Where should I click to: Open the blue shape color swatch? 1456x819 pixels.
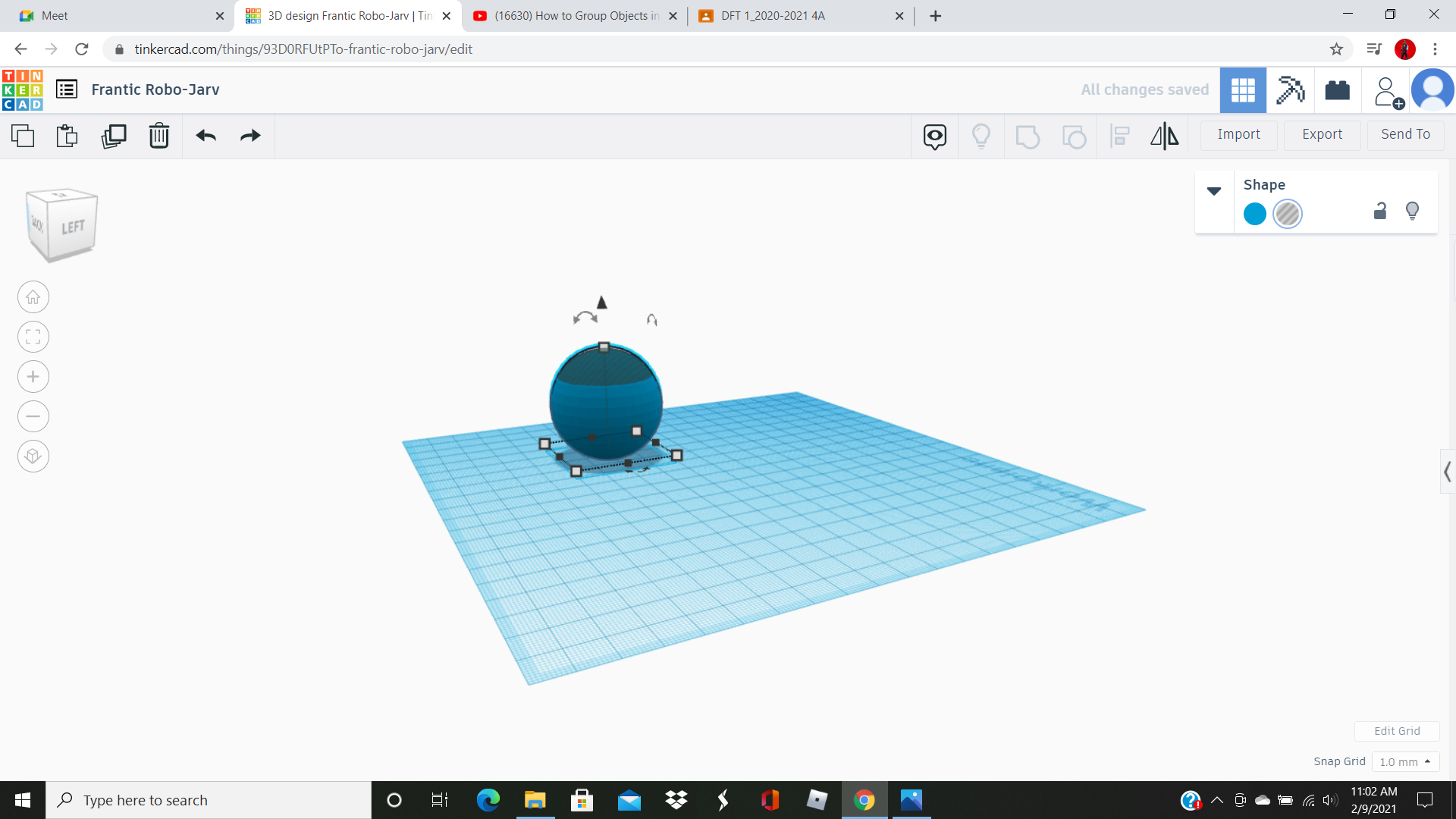(1254, 214)
